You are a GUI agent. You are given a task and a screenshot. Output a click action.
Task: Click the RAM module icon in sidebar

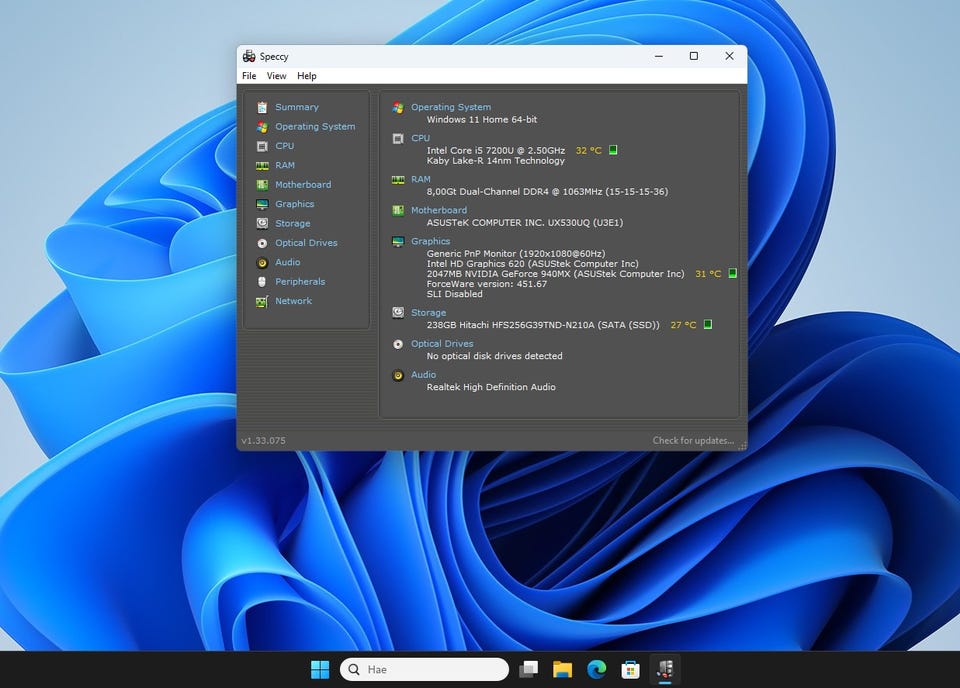262,166
